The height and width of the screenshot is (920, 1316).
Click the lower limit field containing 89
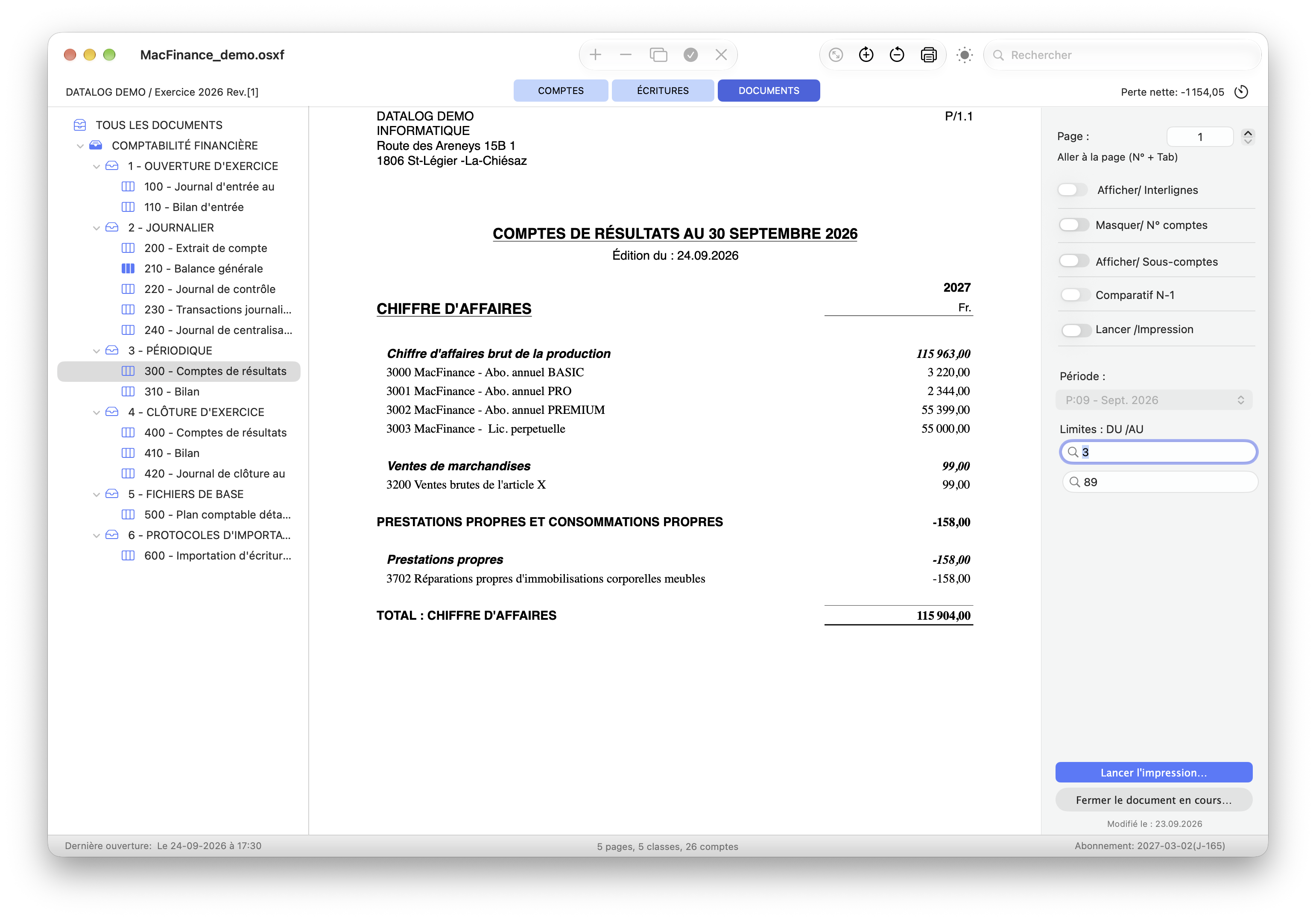pyautogui.click(x=1160, y=482)
